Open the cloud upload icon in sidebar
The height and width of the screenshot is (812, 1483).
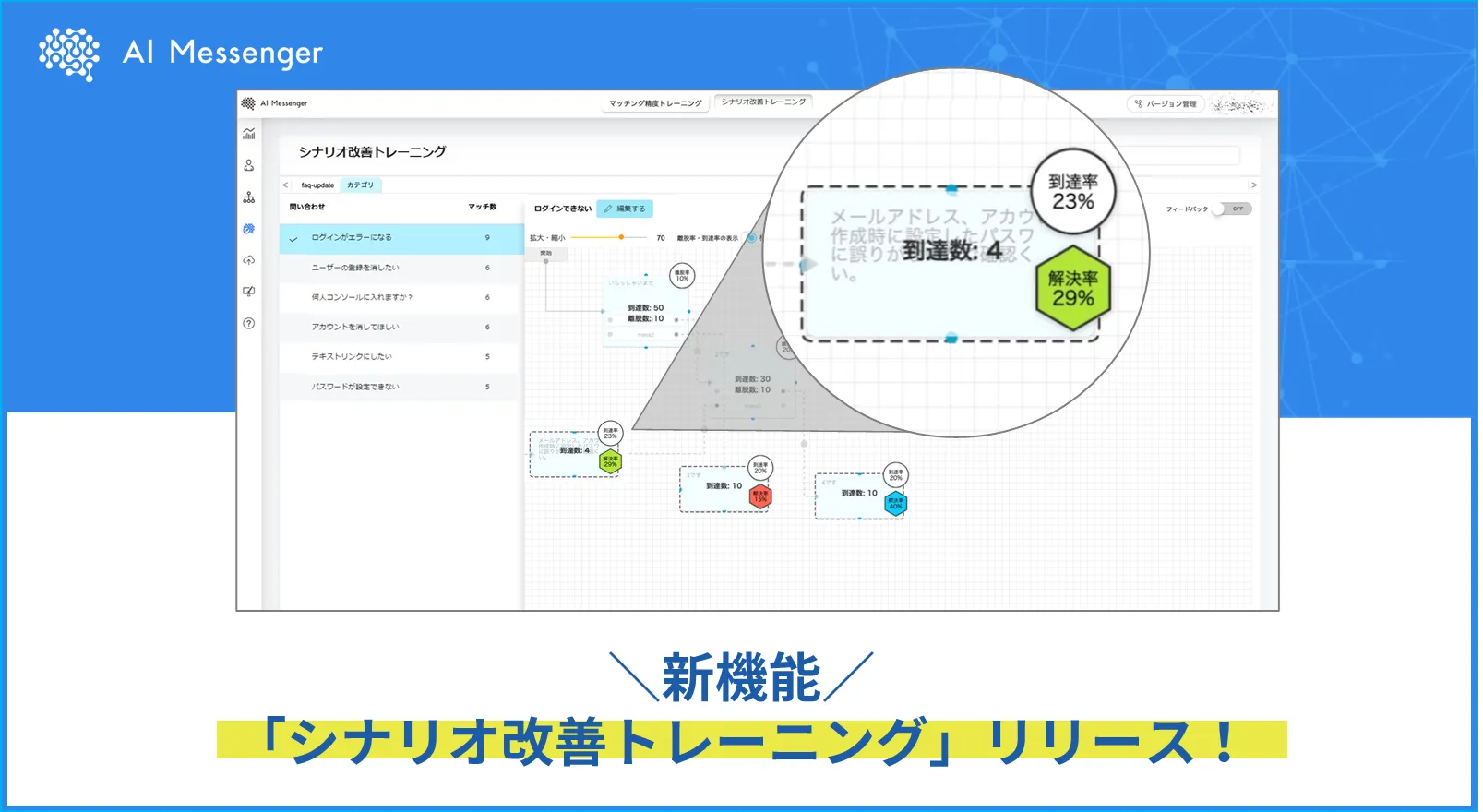coord(249,260)
